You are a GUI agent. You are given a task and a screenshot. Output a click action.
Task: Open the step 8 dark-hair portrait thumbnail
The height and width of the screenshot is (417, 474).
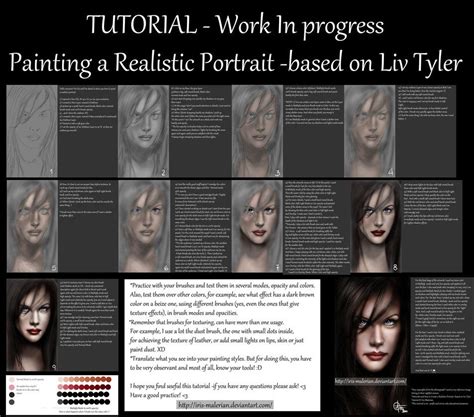[x=376, y=227]
